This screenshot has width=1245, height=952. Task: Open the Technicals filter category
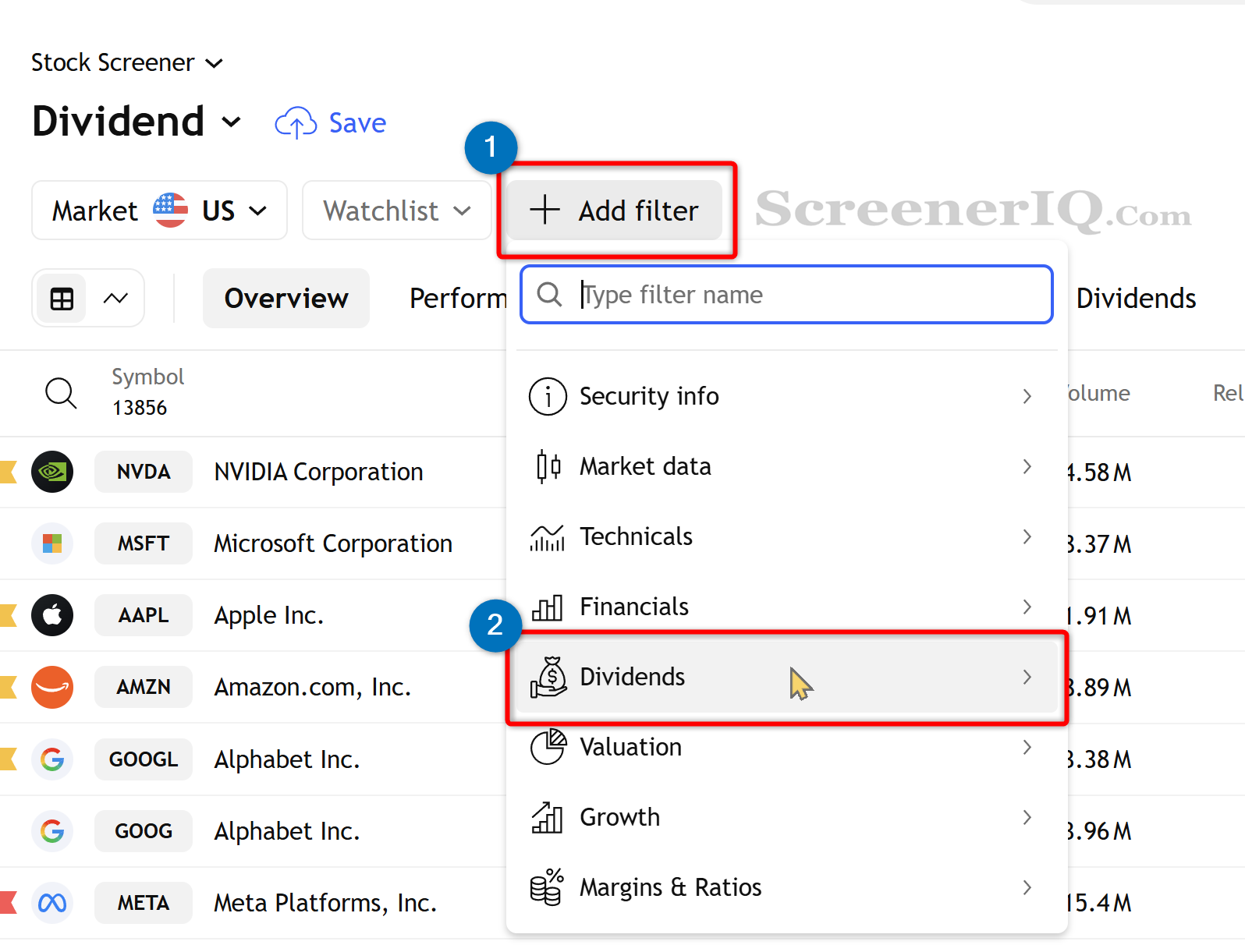[x=786, y=536]
